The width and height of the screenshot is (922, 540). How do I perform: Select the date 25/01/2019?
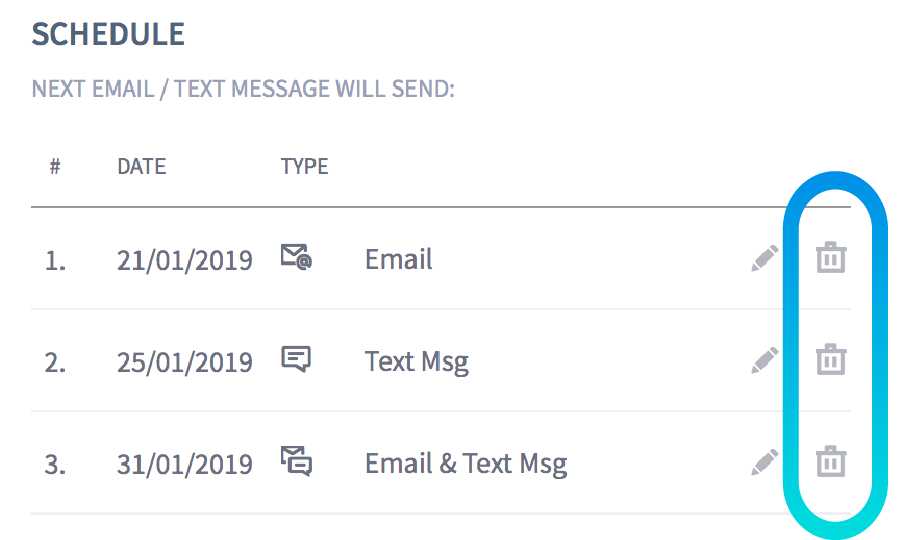[x=184, y=361]
